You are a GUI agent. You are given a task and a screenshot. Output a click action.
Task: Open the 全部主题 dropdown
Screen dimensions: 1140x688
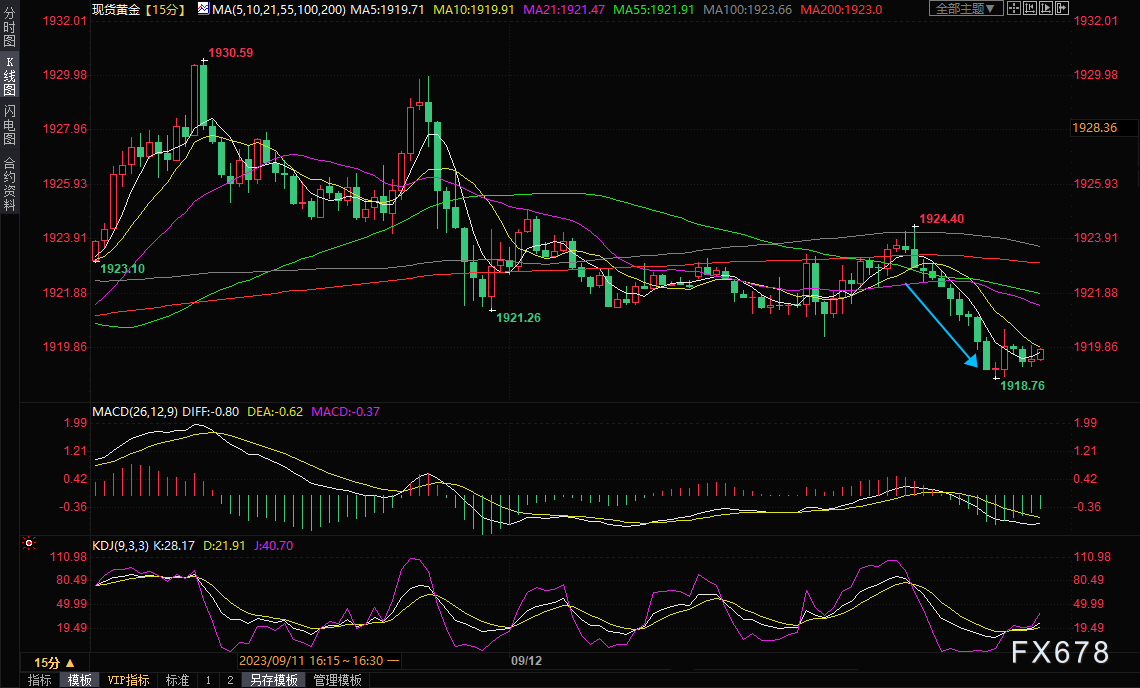(966, 8)
